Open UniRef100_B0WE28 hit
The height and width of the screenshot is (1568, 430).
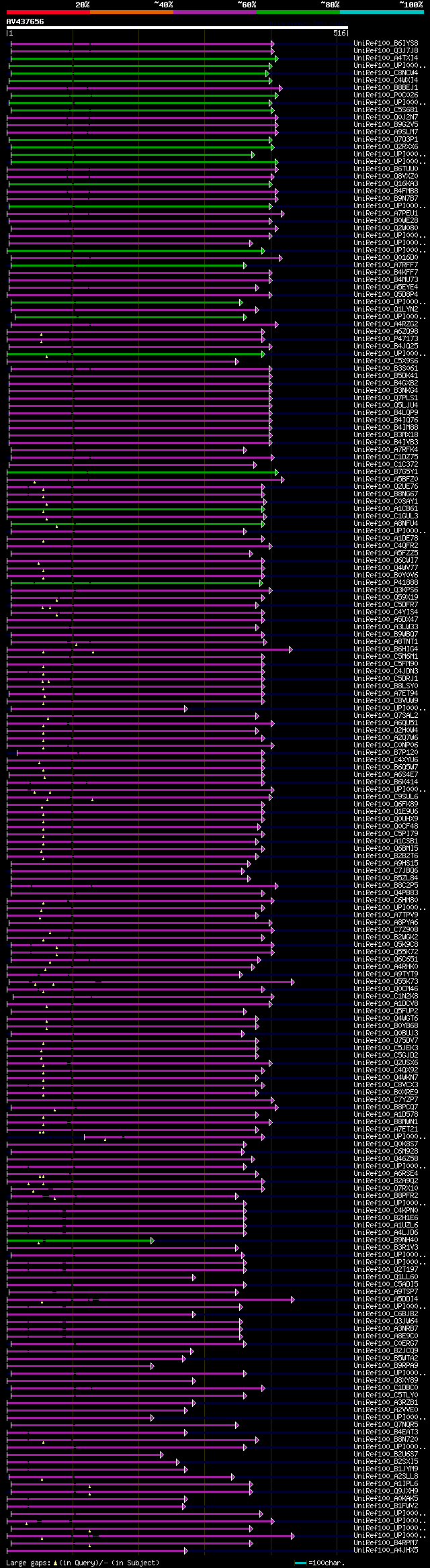point(386,220)
